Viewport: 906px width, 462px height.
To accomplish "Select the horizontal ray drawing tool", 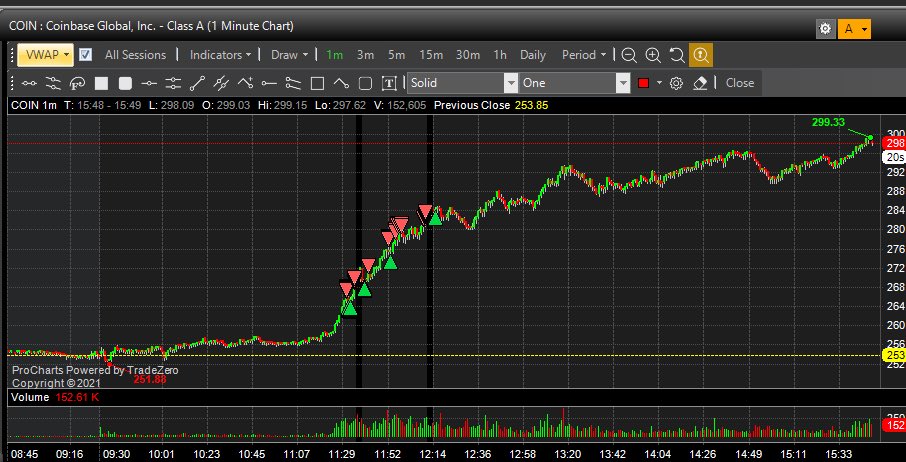I will pos(269,83).
